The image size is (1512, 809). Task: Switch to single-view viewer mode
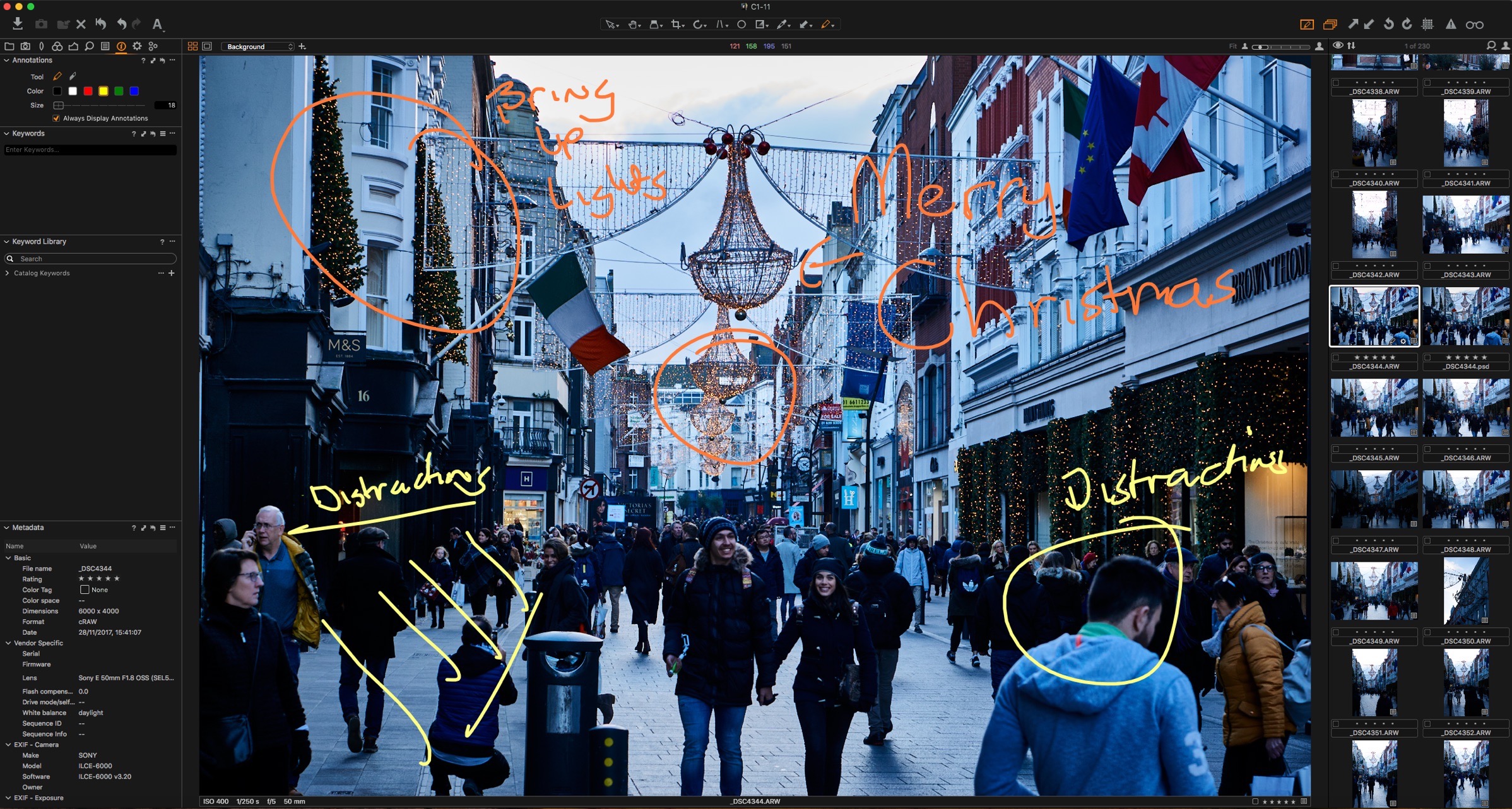point(207,46)
